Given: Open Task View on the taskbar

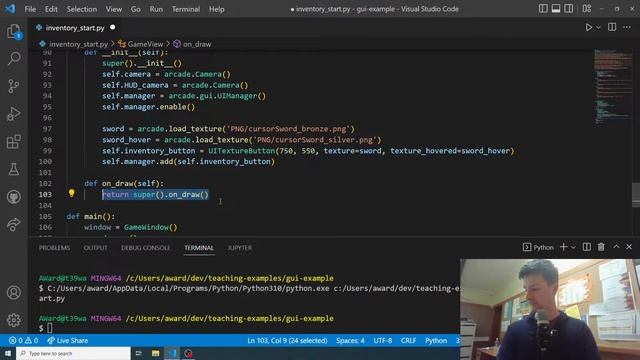Looking at the screenshot, I should tap(139, 353).
